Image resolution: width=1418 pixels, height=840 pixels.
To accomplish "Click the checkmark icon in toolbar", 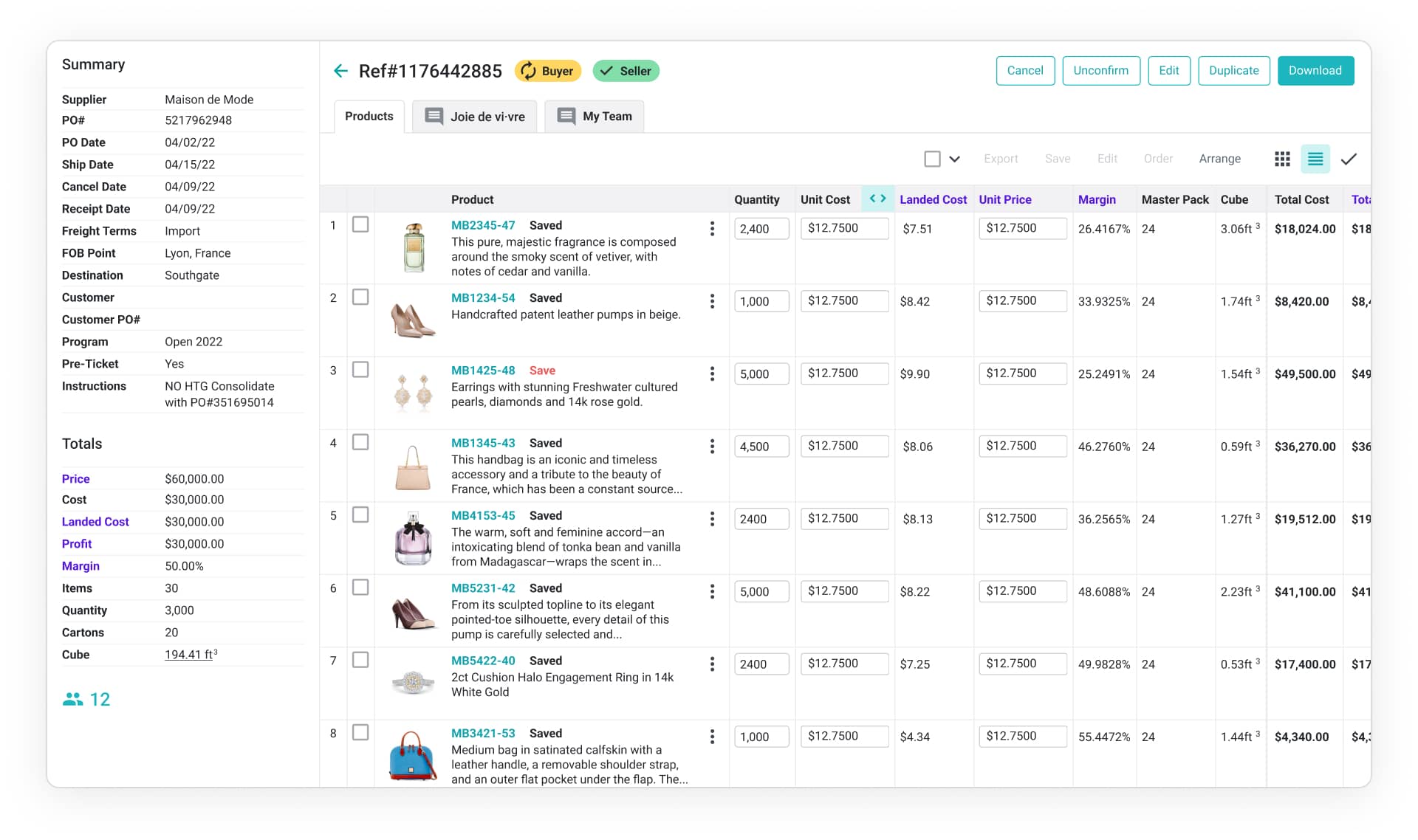I will tap(1349, 159).
